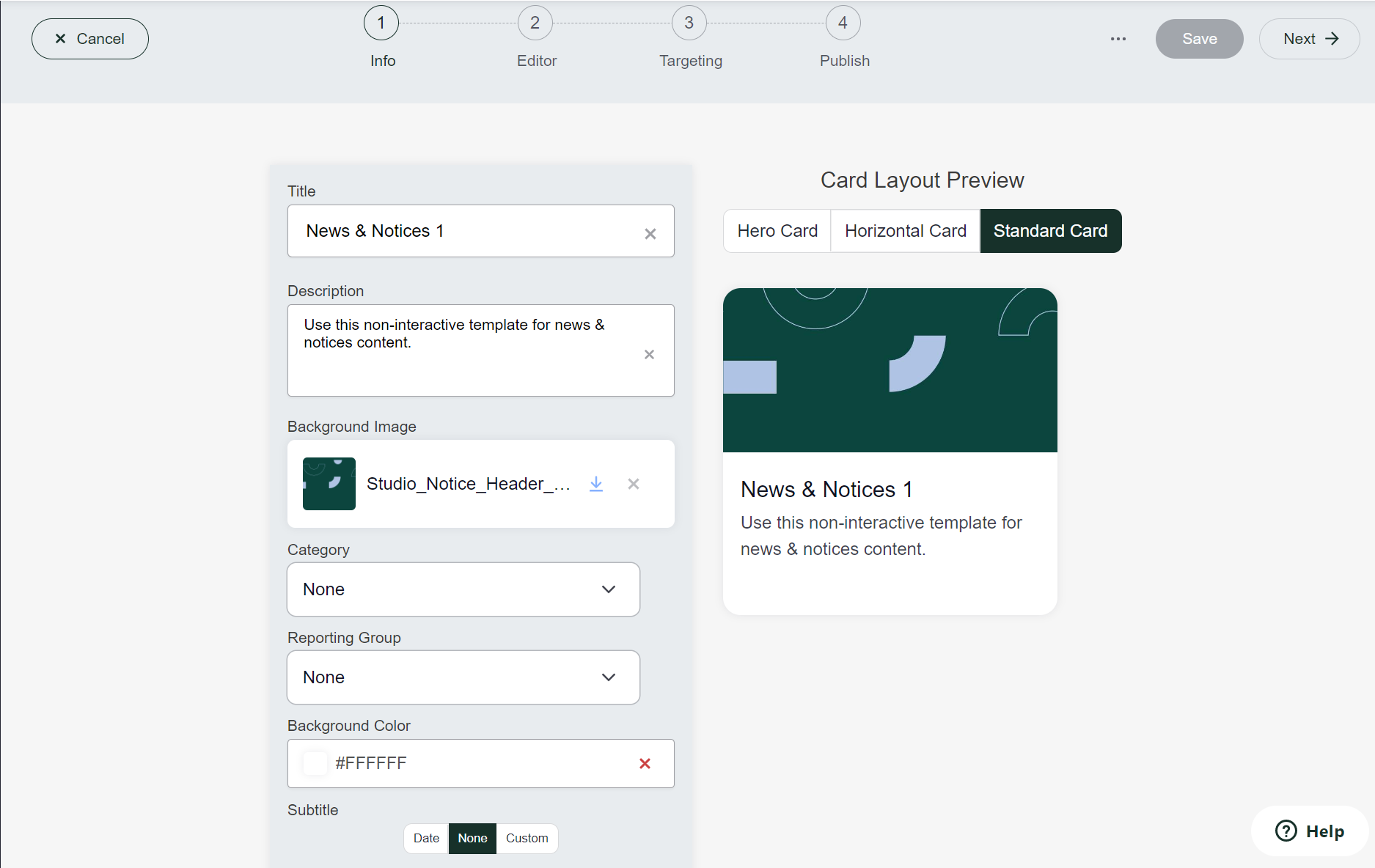Screen dimensions: 1375x868
Task: Clear the Description text with its X icon
Action: tap(649, 355)
